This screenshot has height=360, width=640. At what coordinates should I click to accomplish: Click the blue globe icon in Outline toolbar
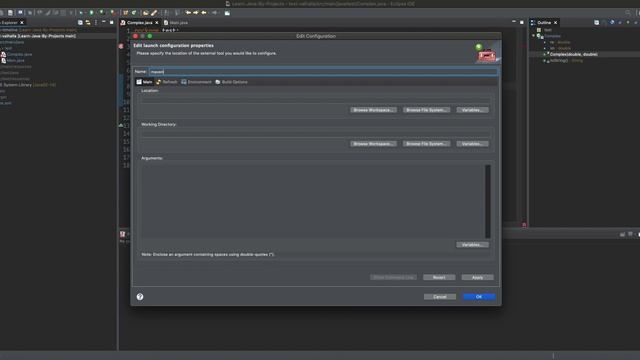(612, 22)
